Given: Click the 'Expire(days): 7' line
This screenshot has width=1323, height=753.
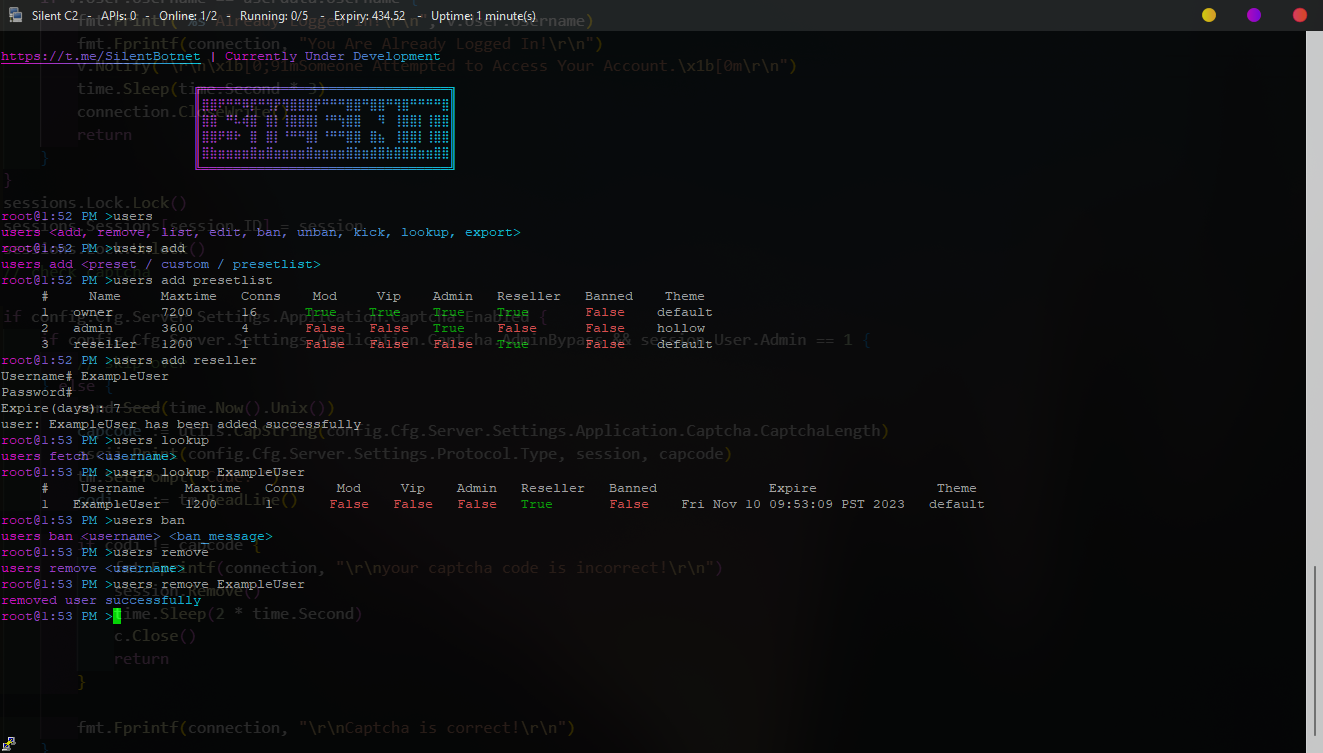Looking at the screenshot, I should [x=61, y=408].
